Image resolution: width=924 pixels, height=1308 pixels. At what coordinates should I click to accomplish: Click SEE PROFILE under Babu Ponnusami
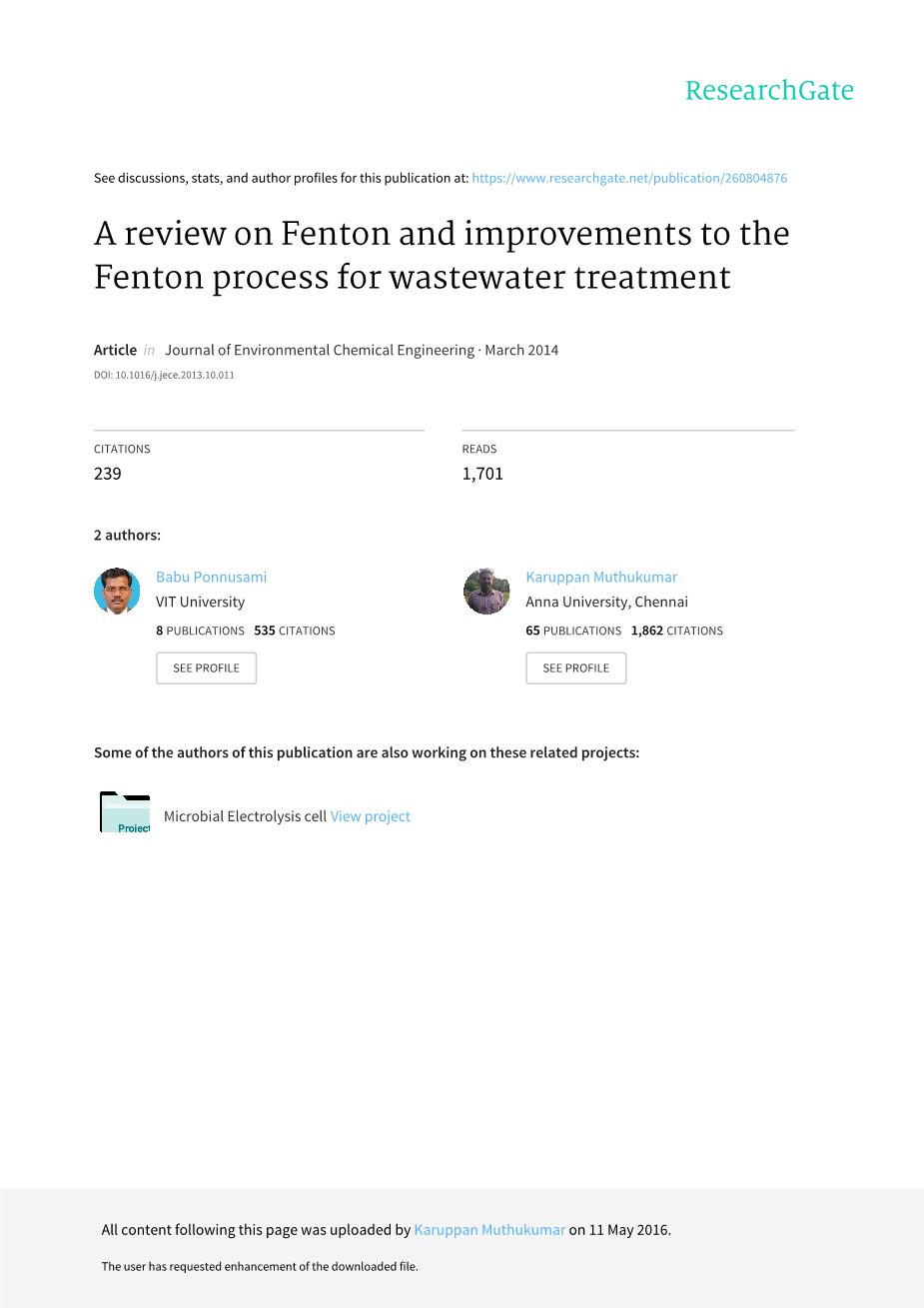206,668
